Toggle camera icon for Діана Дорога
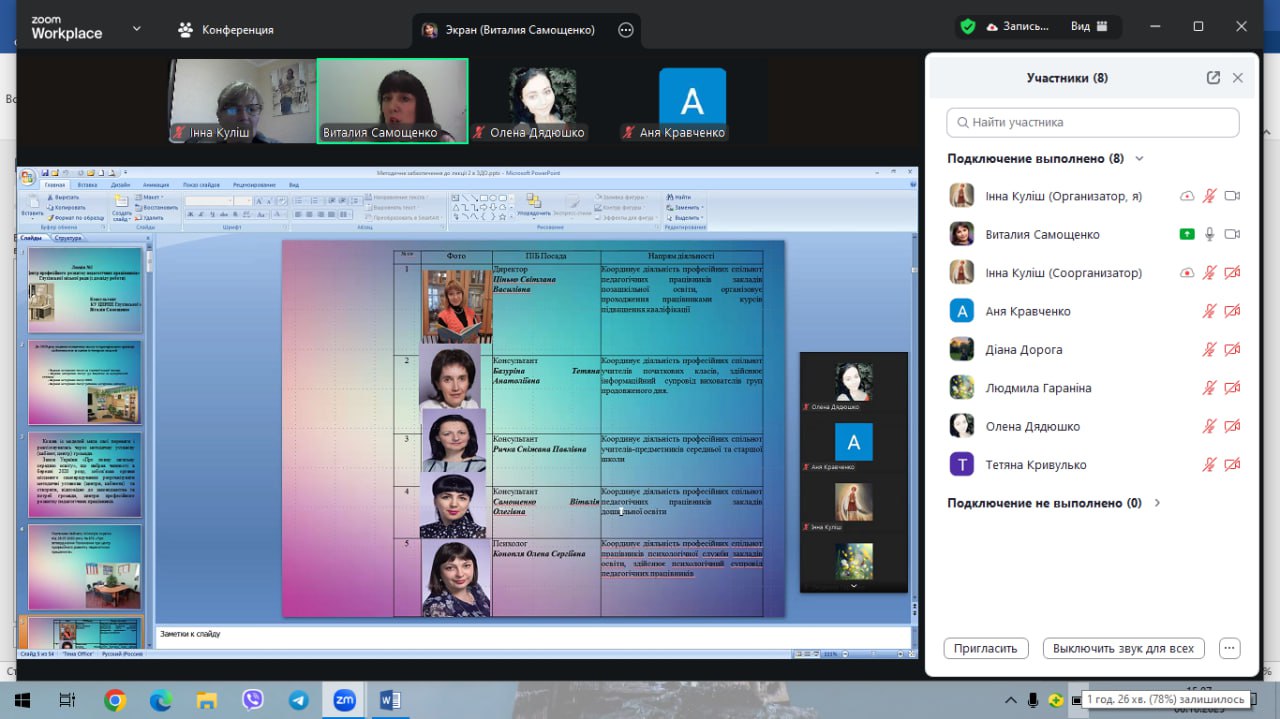Viewport: 1280px width, 719px height. pos(1232,350)
